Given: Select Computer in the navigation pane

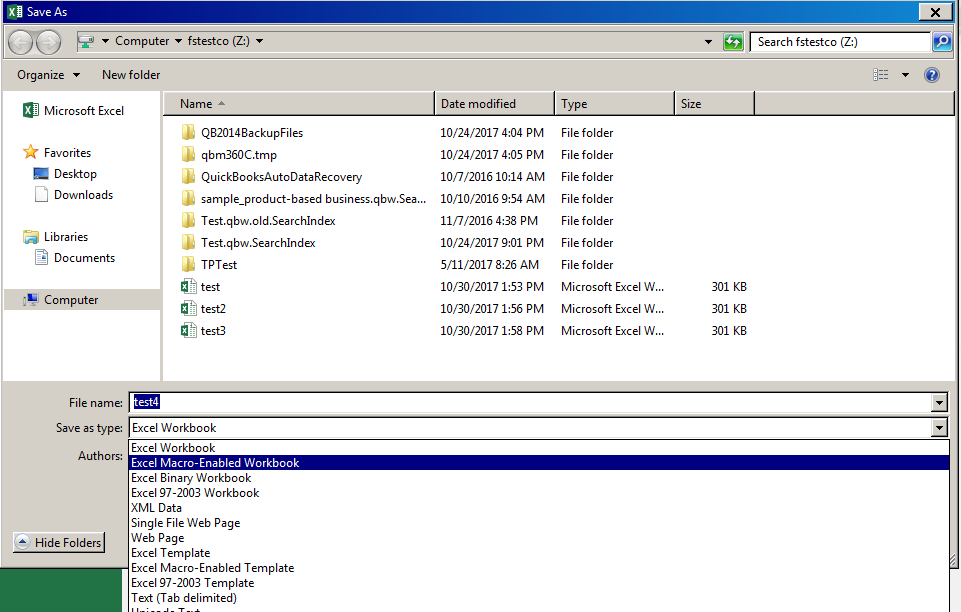Looking at the screenshot, I should coord(82,300).
